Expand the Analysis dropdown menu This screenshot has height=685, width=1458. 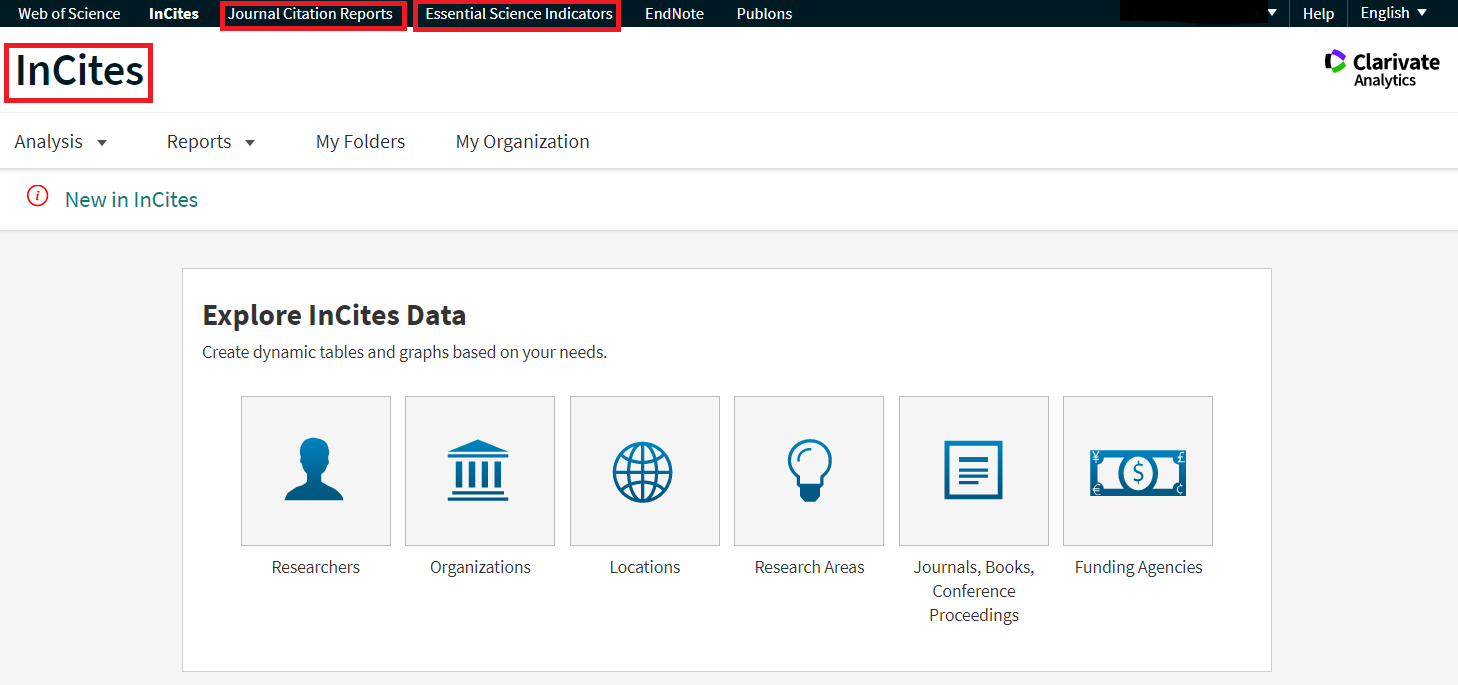[60, 142]
